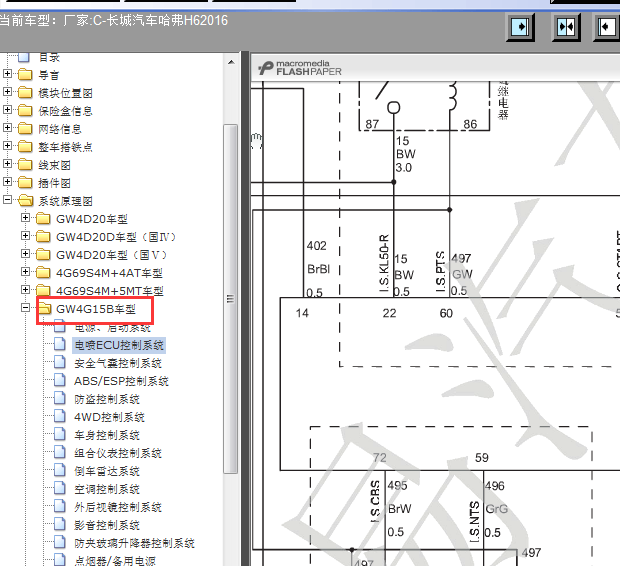Open 4WD控制系统 diagram

click(110, 417)
